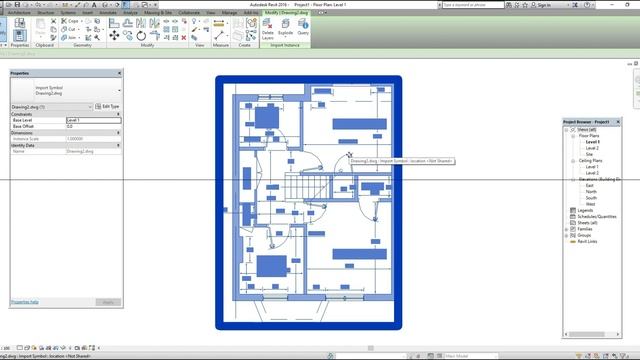This screenshot has width=640, height=360.
Task: Select the Move tool in Modify panel
Action: (x=114, y=36)
